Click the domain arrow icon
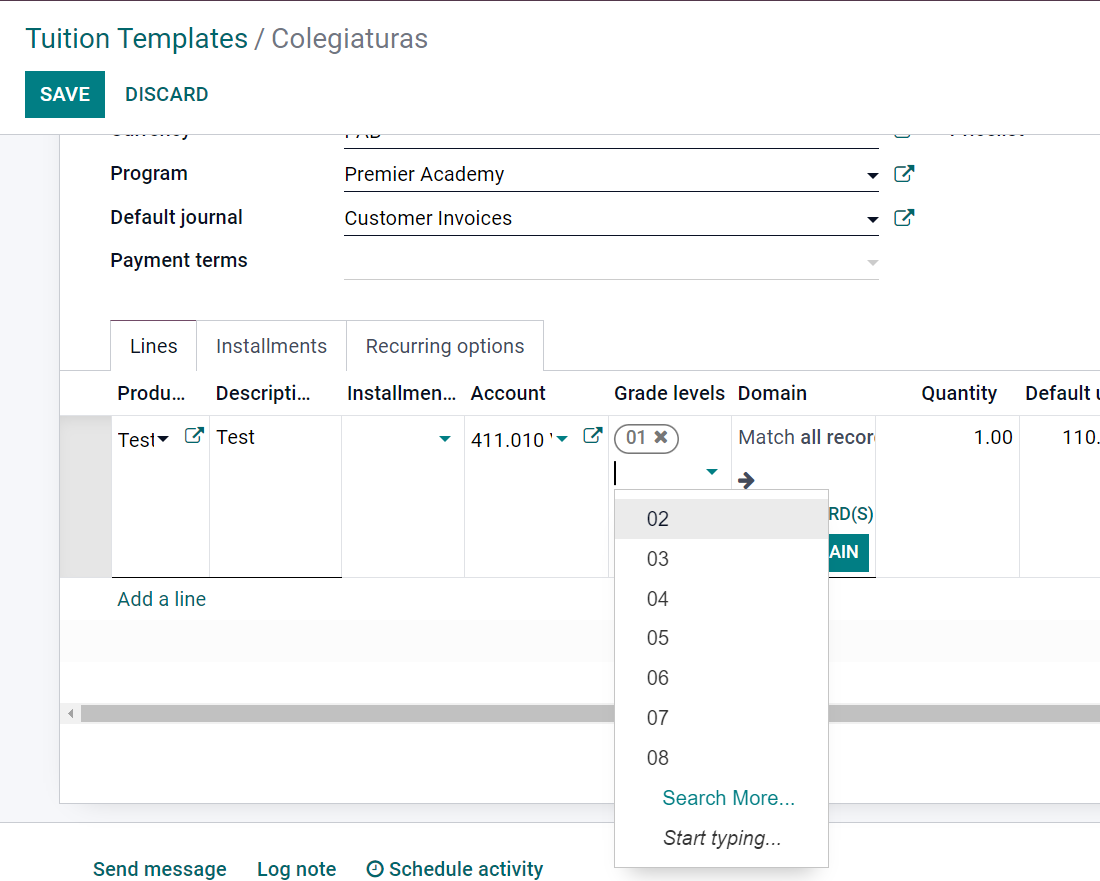Viewport: 1100px width, 881px height. click(746, 481)
